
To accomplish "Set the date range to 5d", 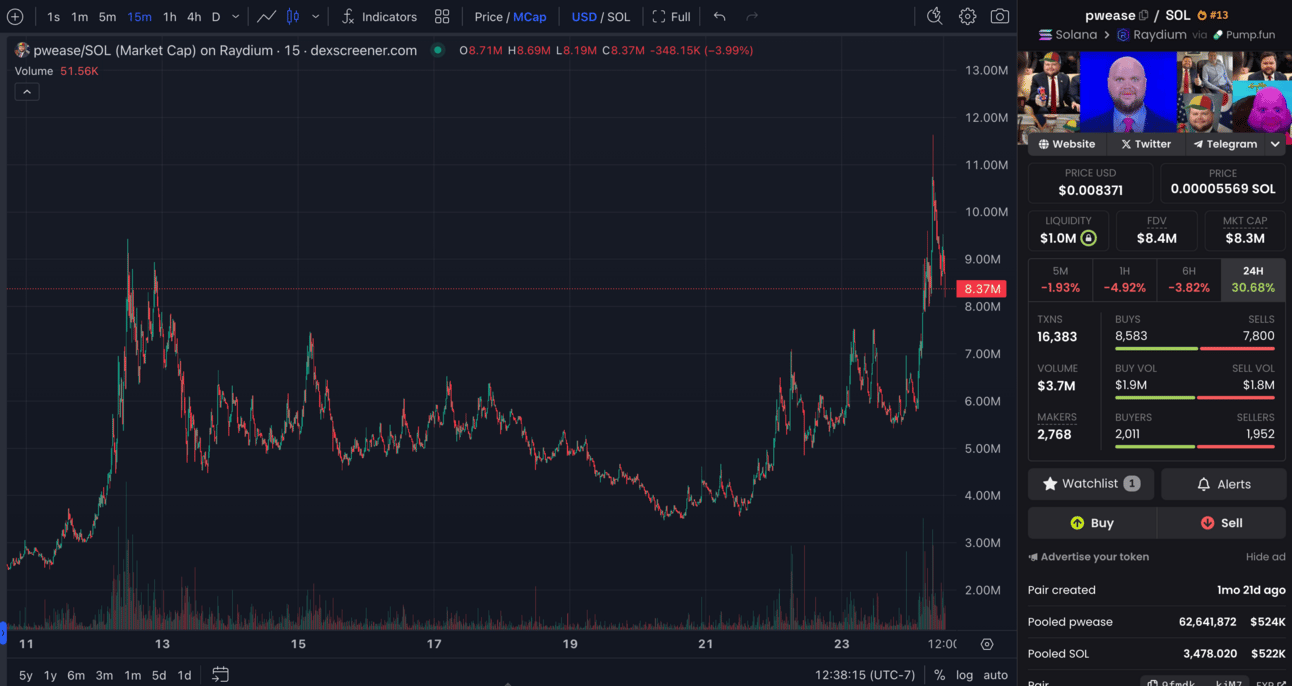I will point(159,675).
